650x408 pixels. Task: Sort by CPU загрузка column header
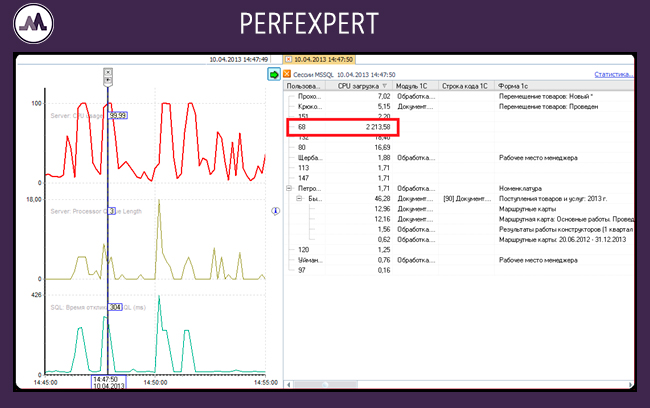coord(359,86)
